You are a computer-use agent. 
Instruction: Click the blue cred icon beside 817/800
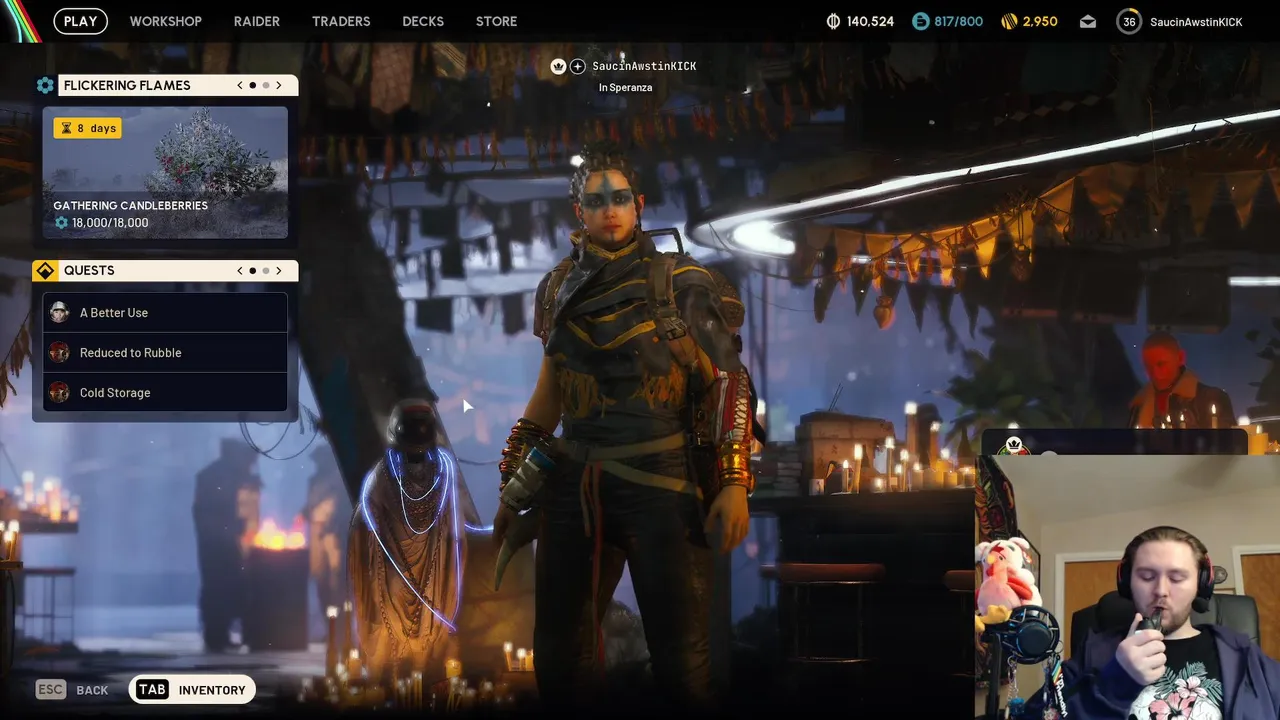[920, 21]
